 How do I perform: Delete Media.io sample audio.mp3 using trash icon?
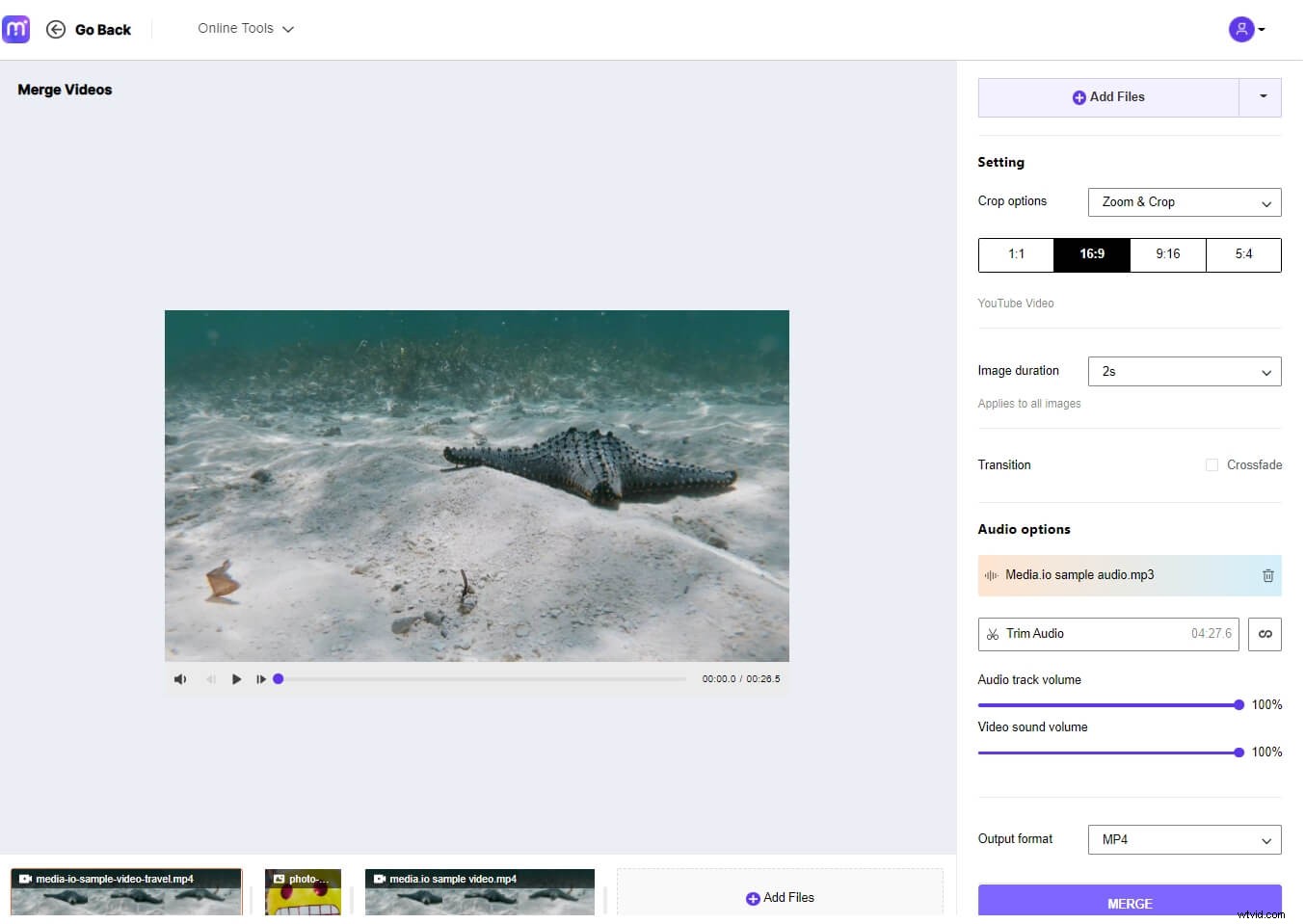[1267, 575]
